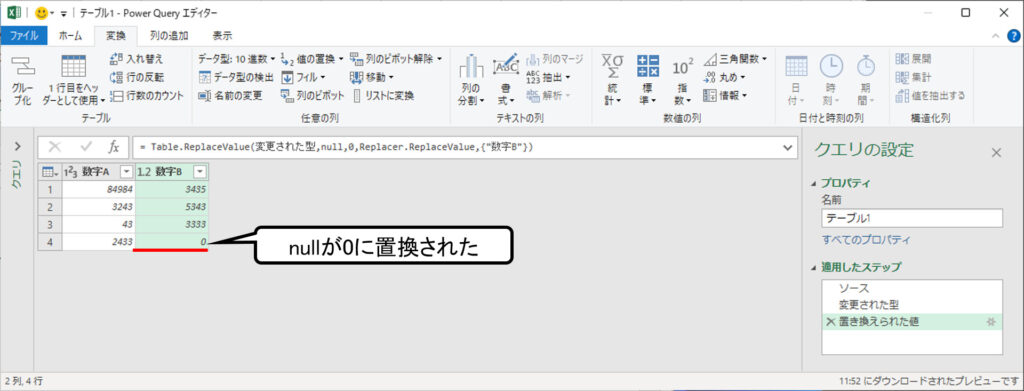This screenshot has height=391, width=1024.
Task: Open settings gear of 置き換えられた値 step
Action: (x=991, y=322)
